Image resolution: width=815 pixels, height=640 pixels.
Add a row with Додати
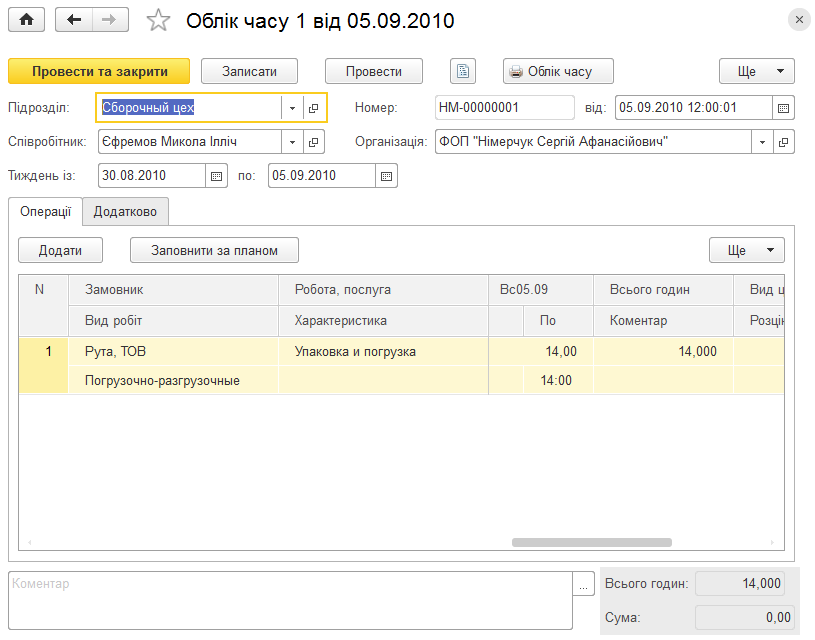pos(60,250)
